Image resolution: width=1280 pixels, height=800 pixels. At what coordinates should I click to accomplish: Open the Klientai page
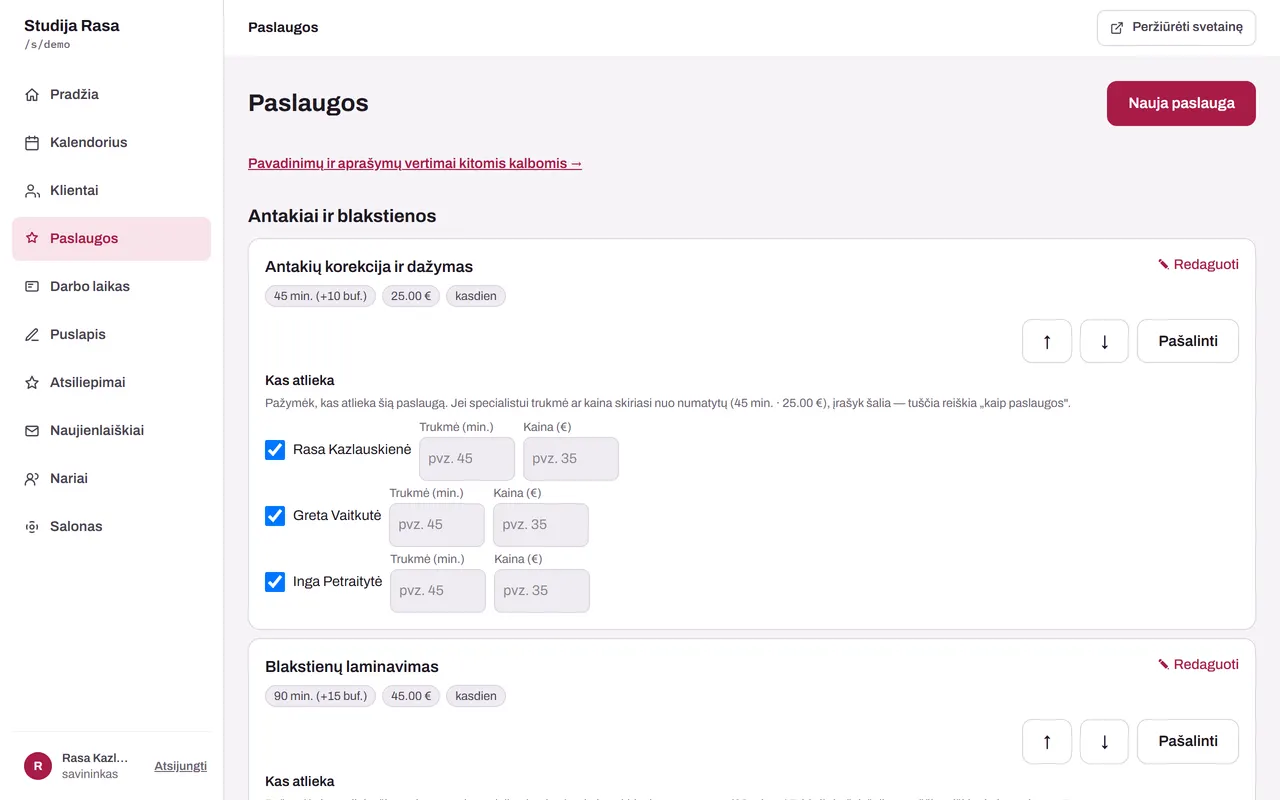tap(111, 191)
